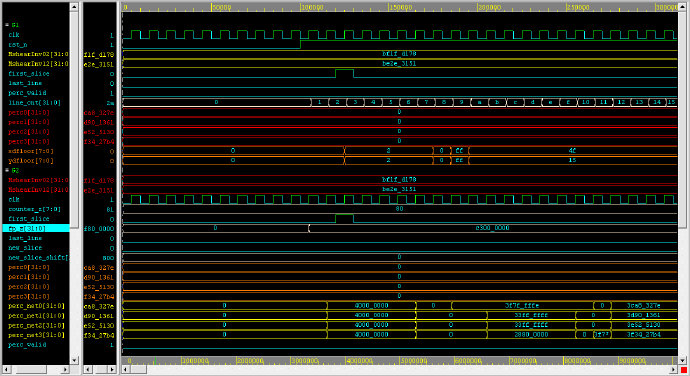Select orange perc3[31:0] signal in G2
Viewport: 690px width, 376px height.
coord(29,296)
